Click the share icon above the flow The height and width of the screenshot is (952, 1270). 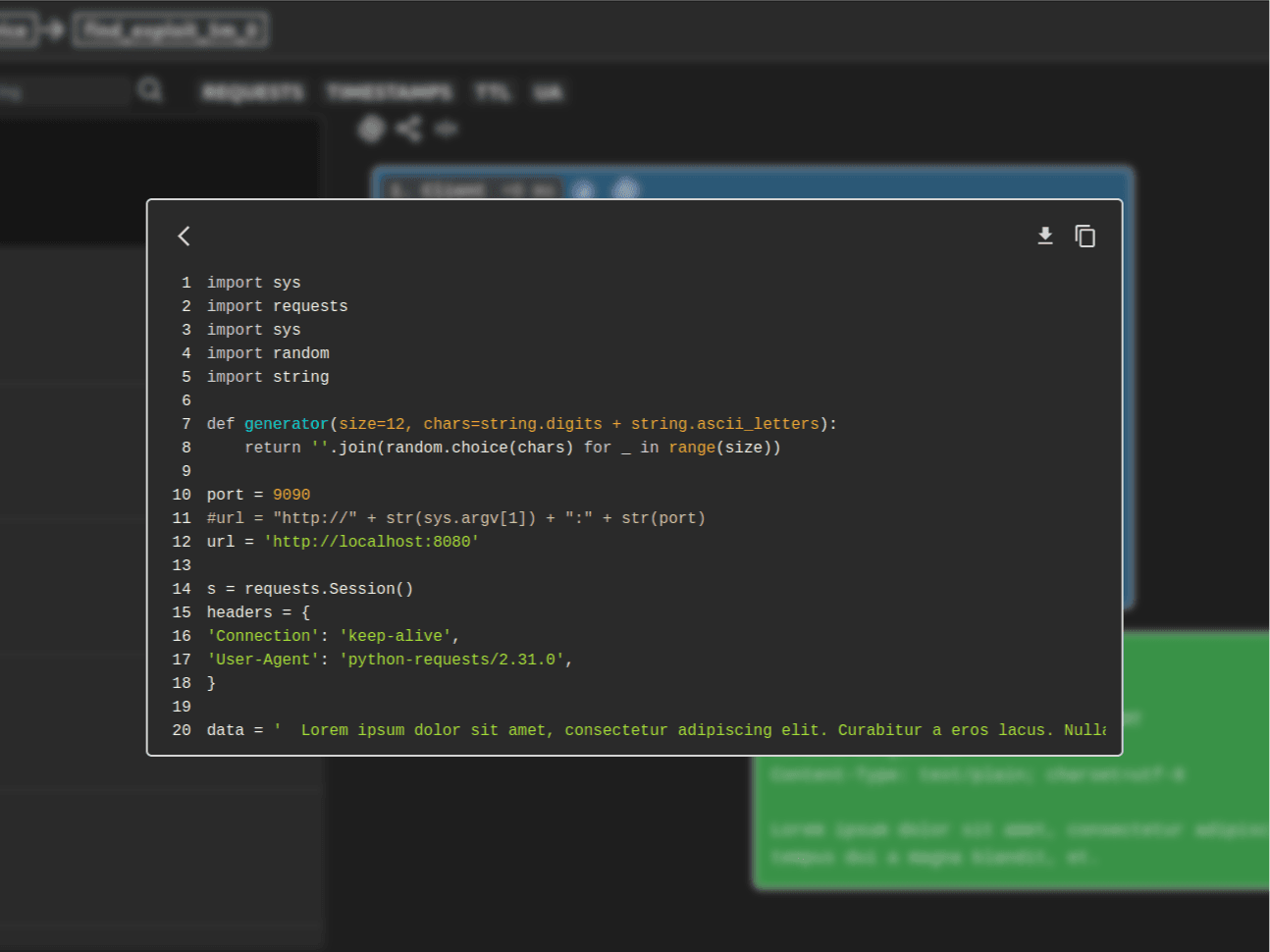pos(408,129)
